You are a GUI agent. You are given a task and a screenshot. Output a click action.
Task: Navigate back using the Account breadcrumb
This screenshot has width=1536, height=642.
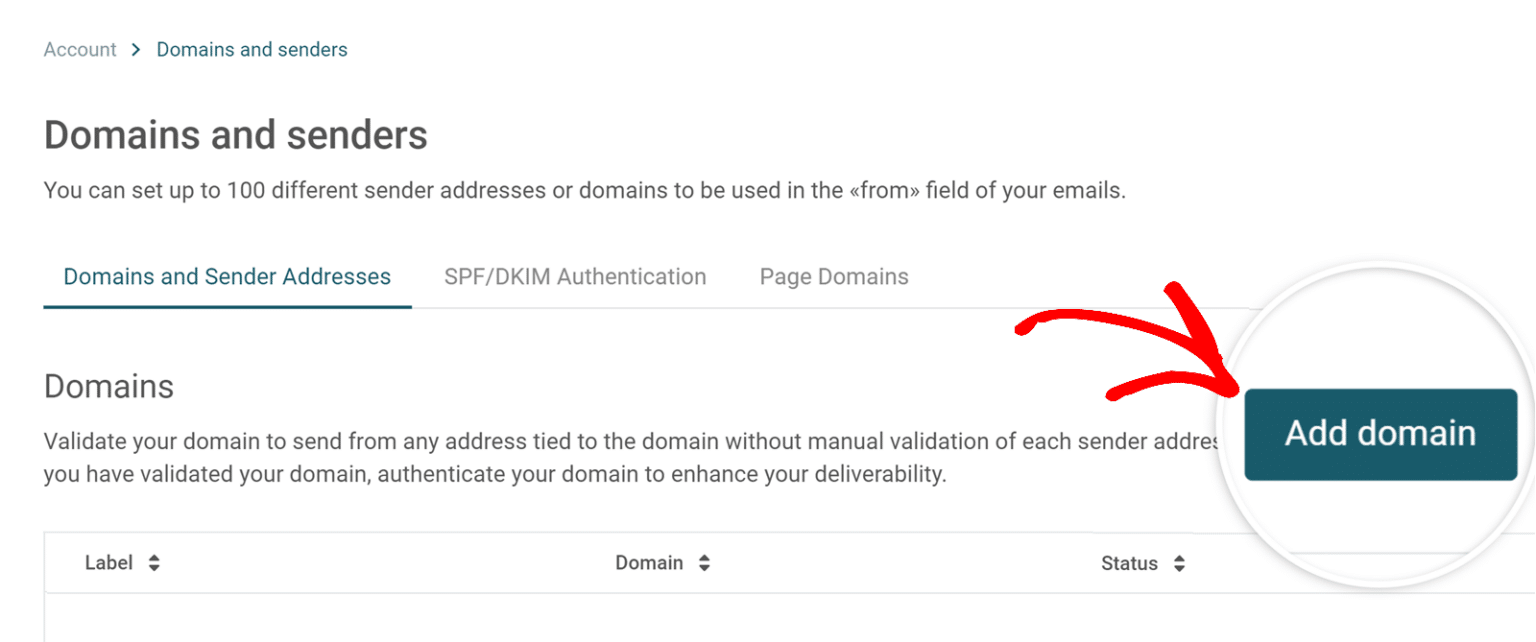tap(79, 48)
